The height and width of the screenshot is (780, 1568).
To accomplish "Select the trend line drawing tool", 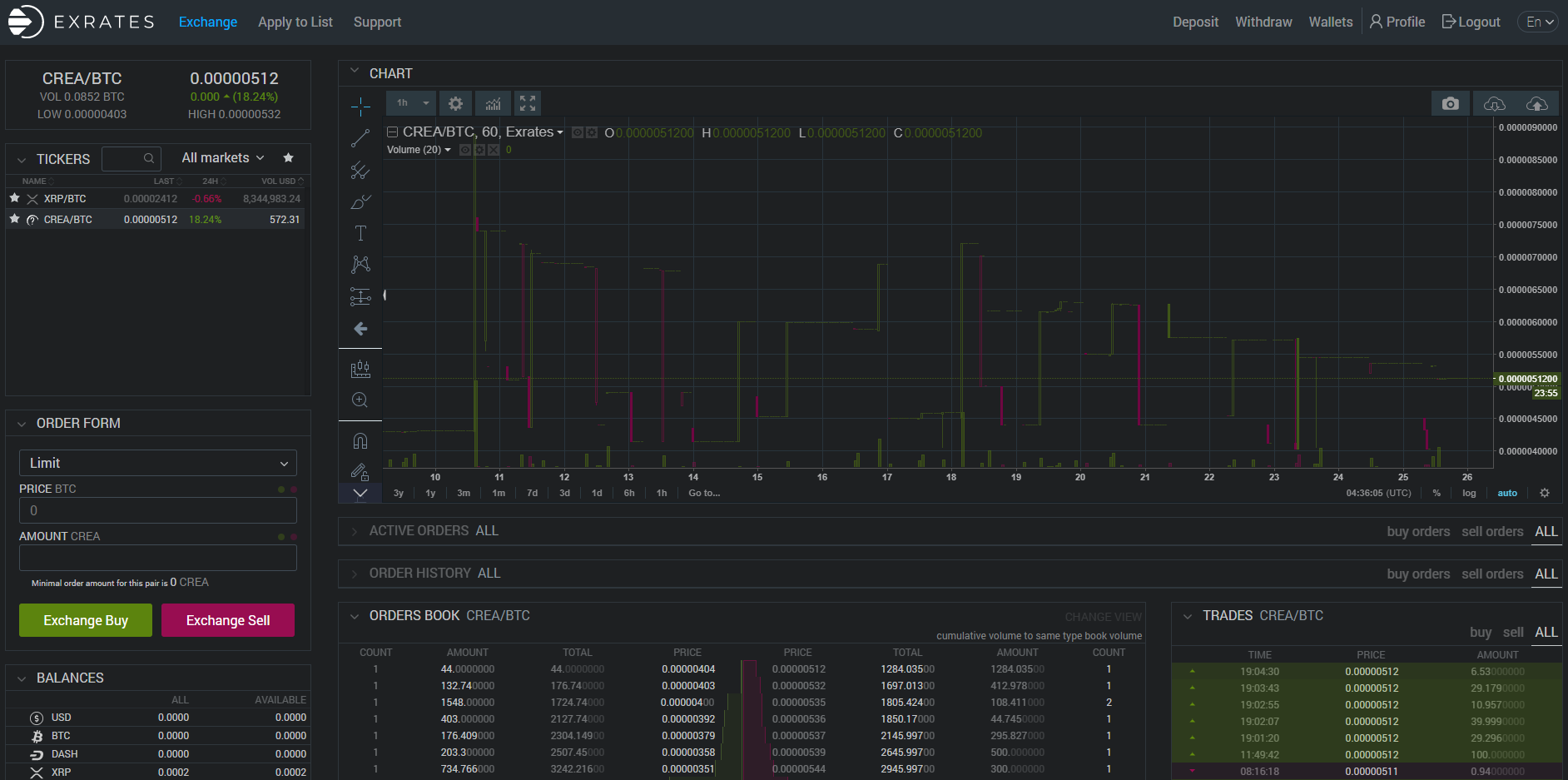I will coord(360,138).
